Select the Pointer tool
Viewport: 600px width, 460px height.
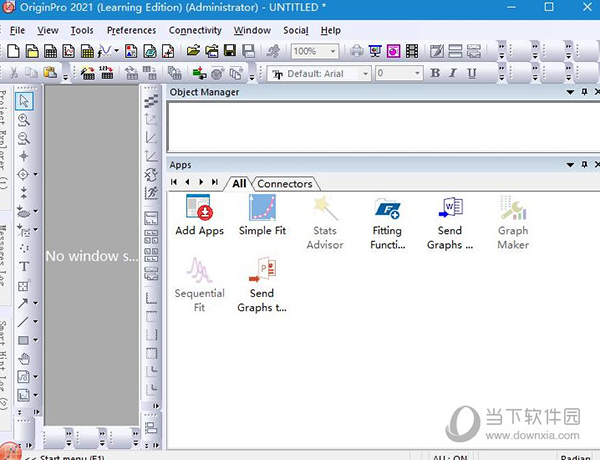coord(24,101)
